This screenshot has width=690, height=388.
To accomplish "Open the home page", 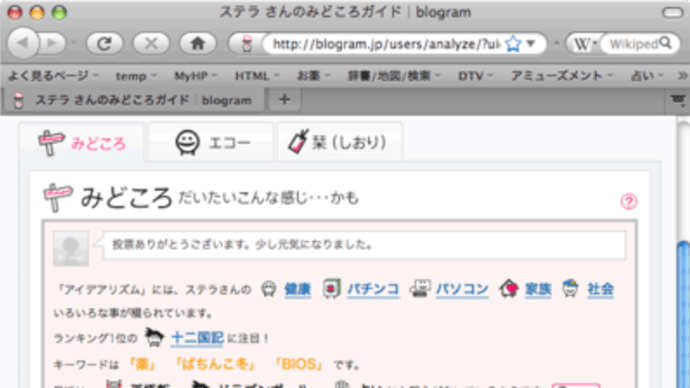I will [x=198, y=43].
